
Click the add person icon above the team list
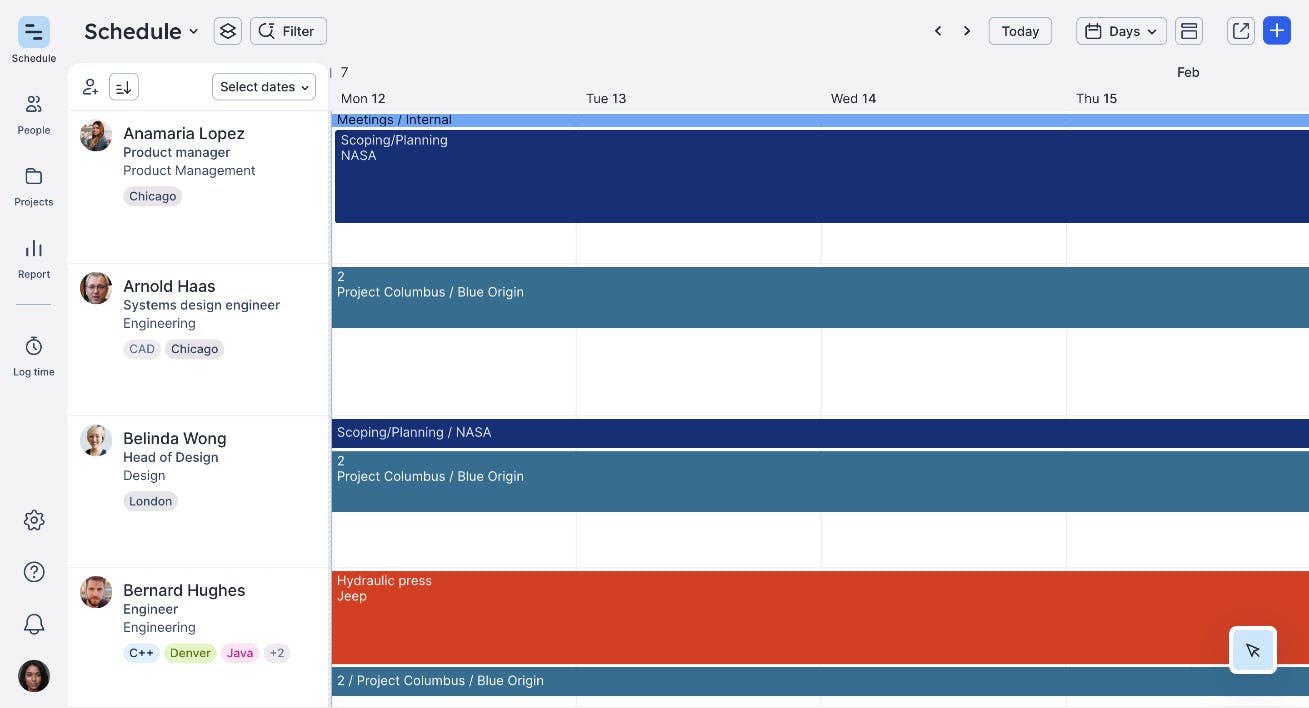(90, 87)
